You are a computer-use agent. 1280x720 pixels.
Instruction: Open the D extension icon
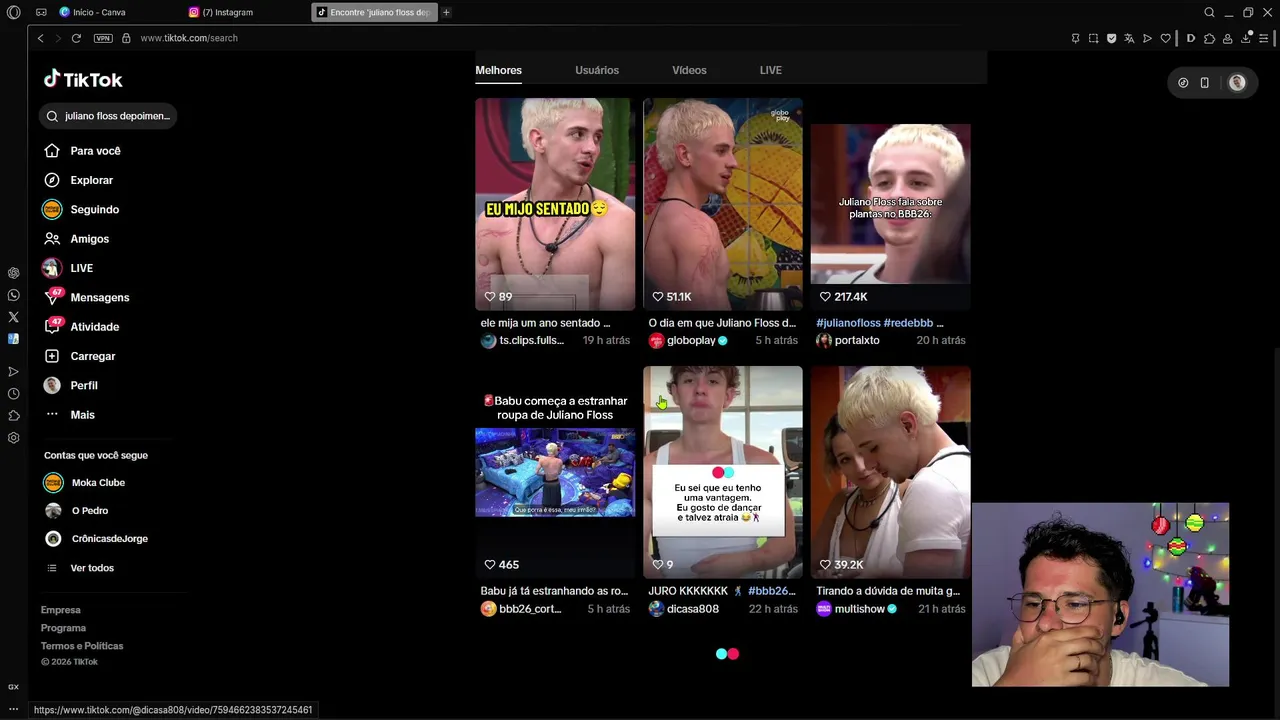pos(1190,38)
